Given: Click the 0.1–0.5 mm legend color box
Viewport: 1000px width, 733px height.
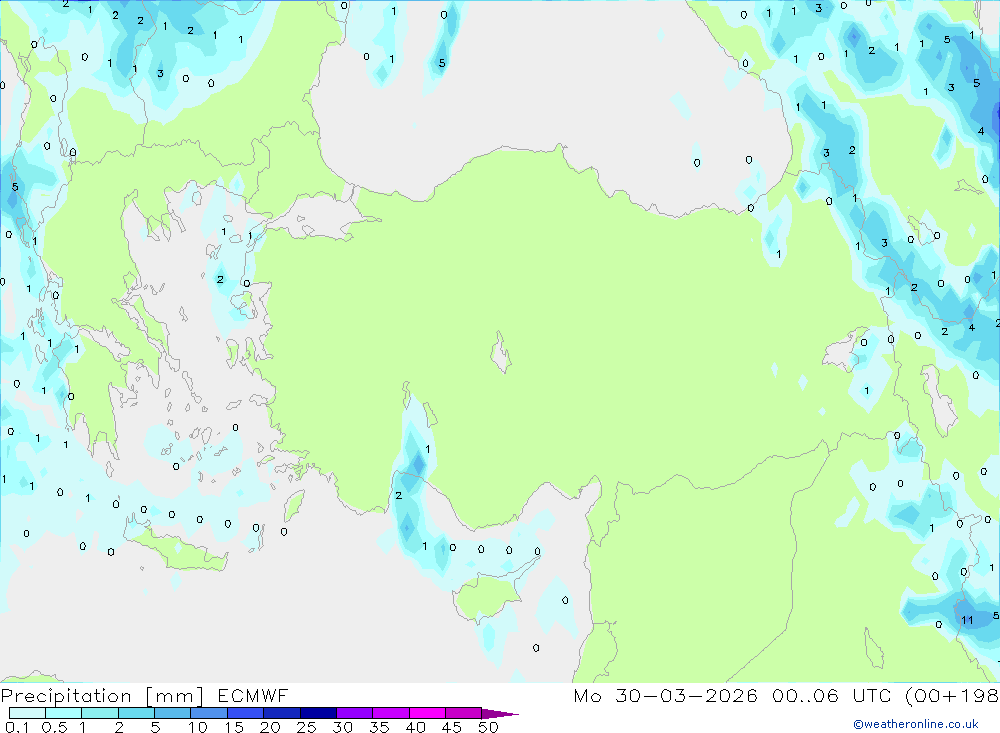Looking at the screenshot, I should point(27,713).
